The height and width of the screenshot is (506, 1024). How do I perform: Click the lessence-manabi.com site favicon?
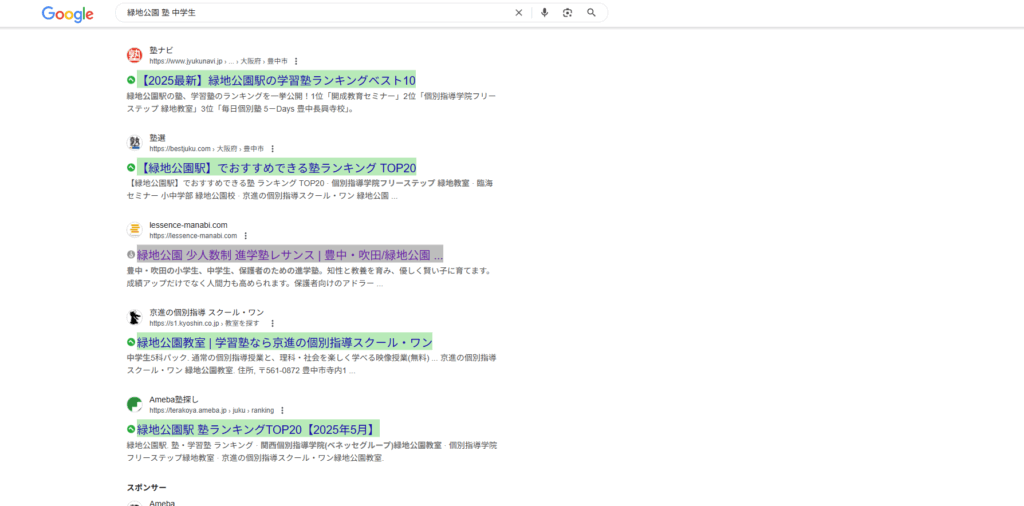134,230
